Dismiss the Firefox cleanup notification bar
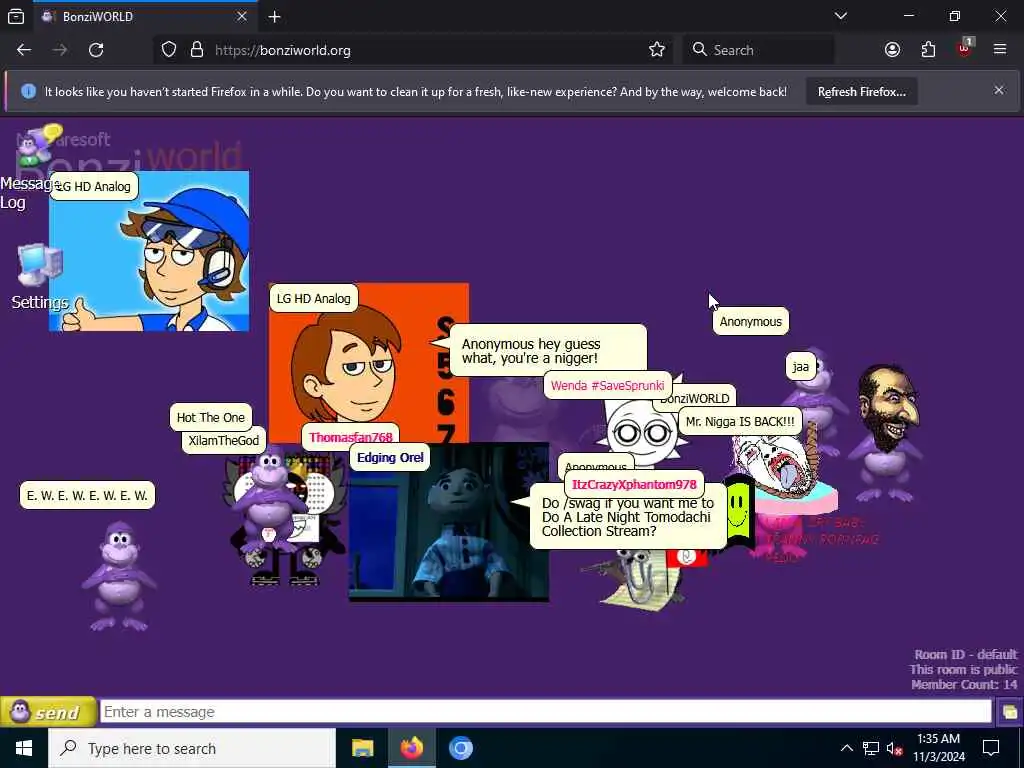Image resolution: width=1024 pixels, height=768 pixels. (x=999, y=91)
